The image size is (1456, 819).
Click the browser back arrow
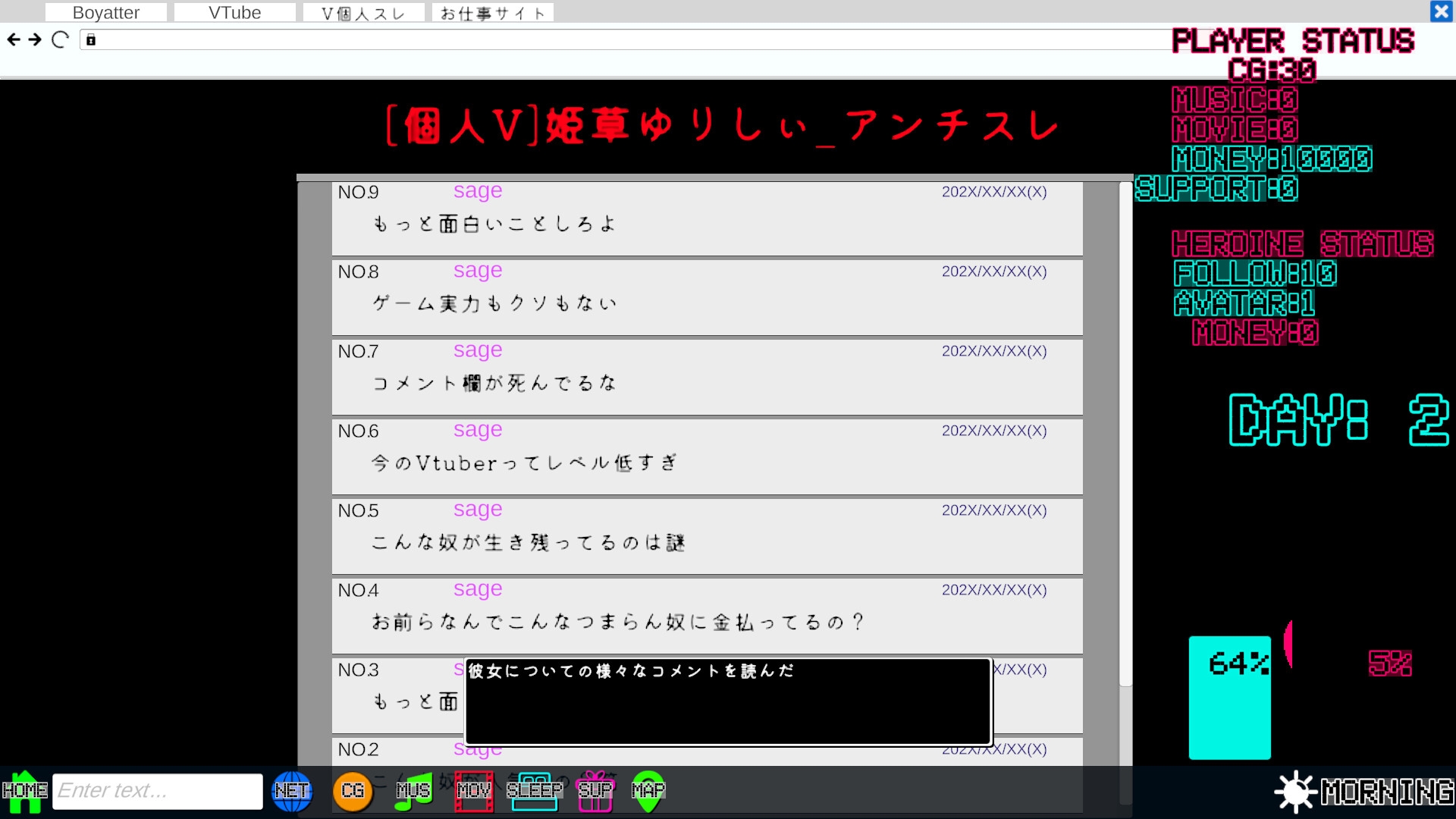(x=13, y=40)
